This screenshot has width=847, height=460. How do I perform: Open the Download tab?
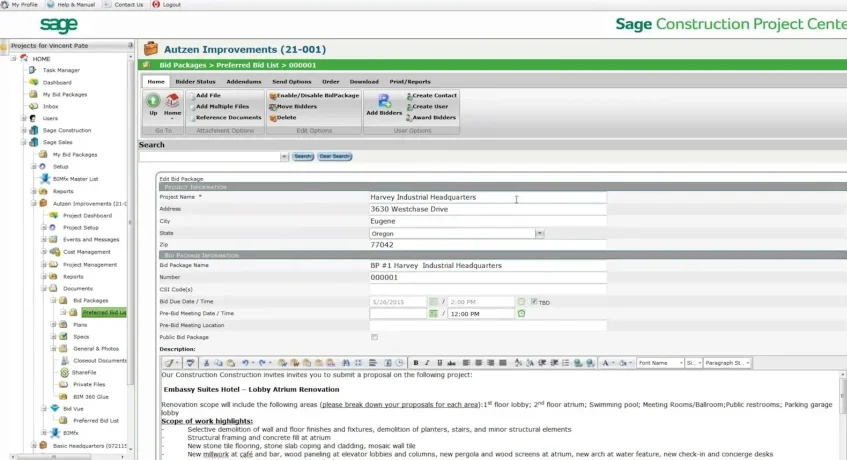tap(364, 82)
